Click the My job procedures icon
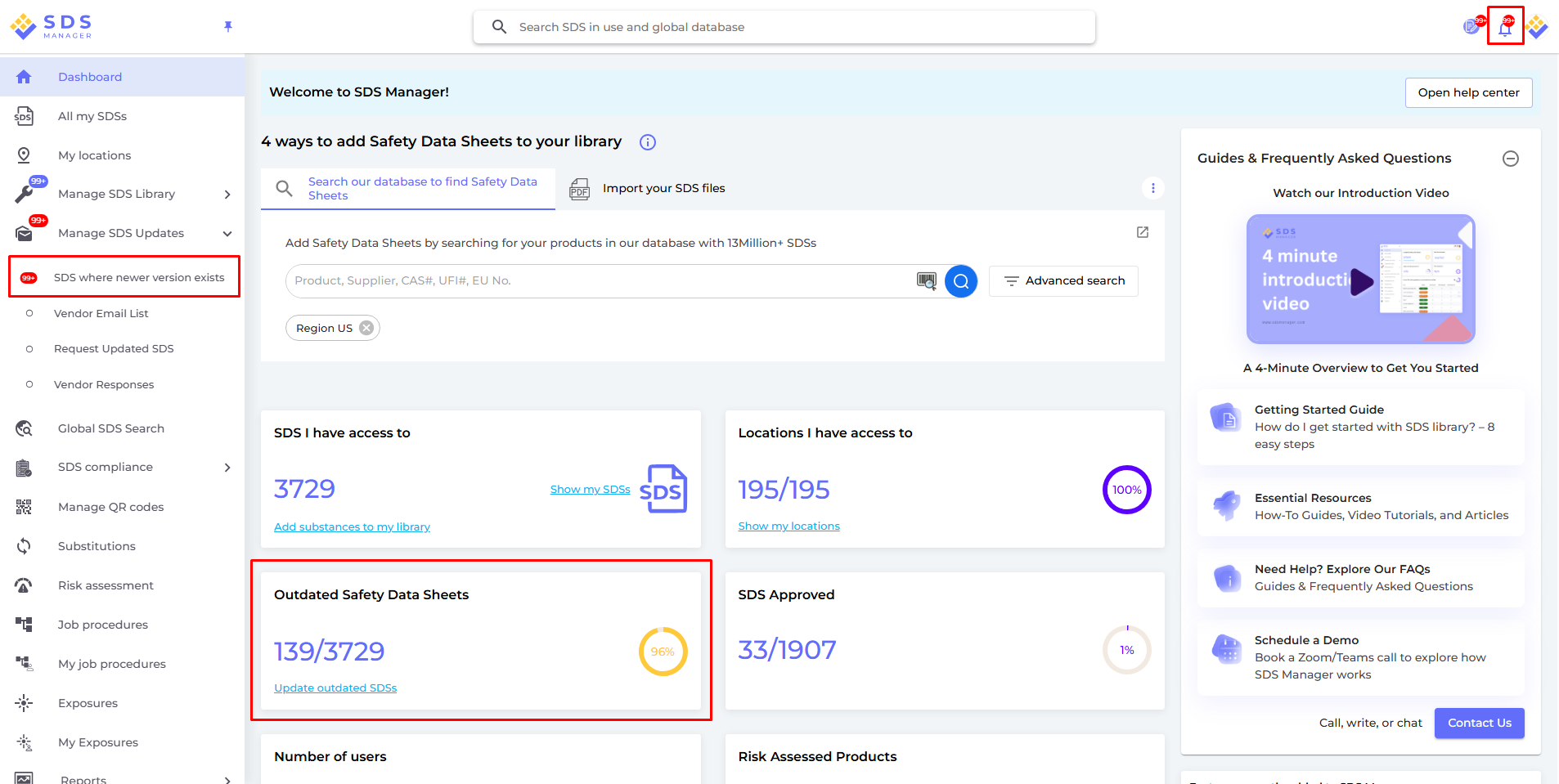 pyautogui.click(x=24, y=664)
